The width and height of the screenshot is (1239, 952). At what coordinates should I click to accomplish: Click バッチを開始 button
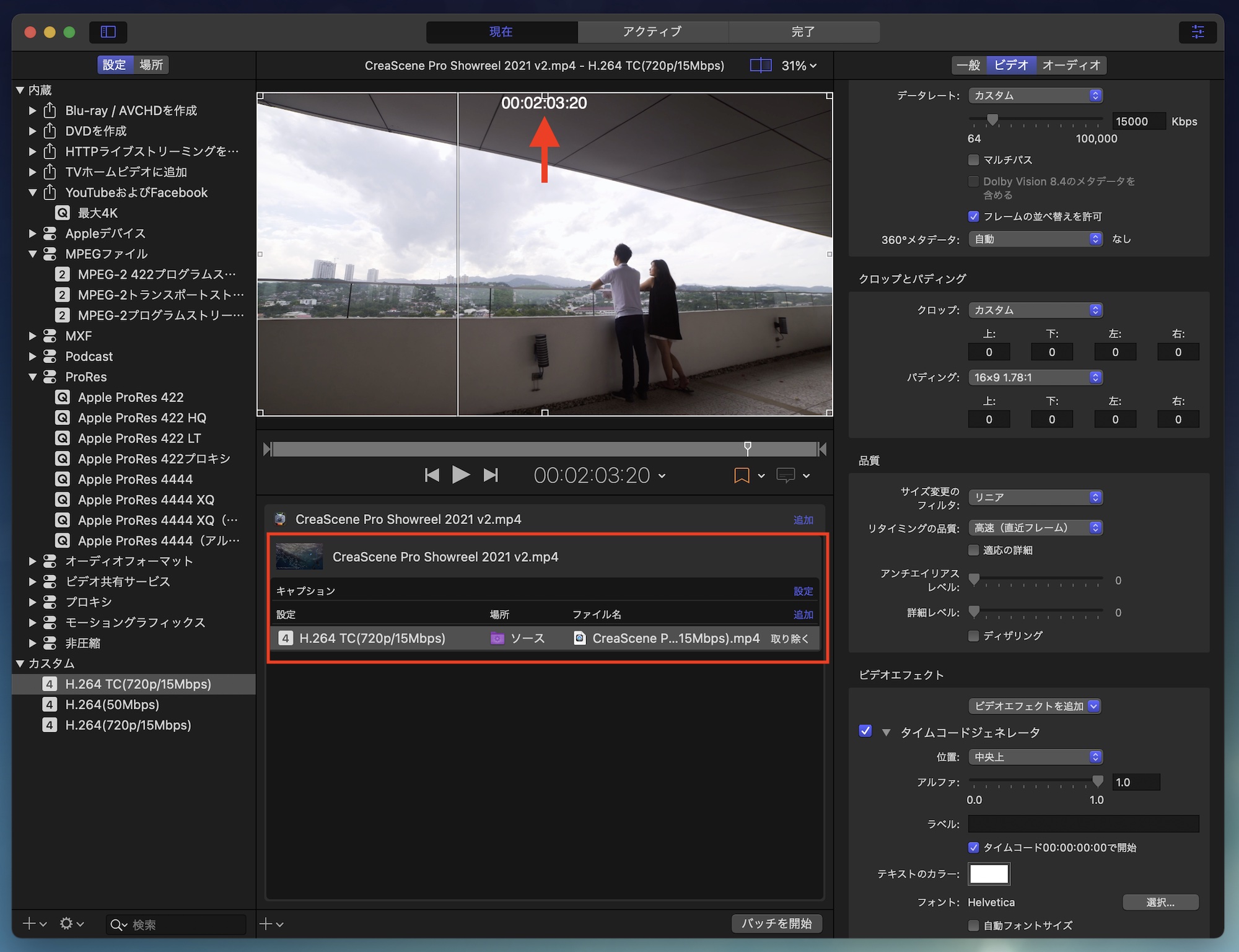point(776,923)
